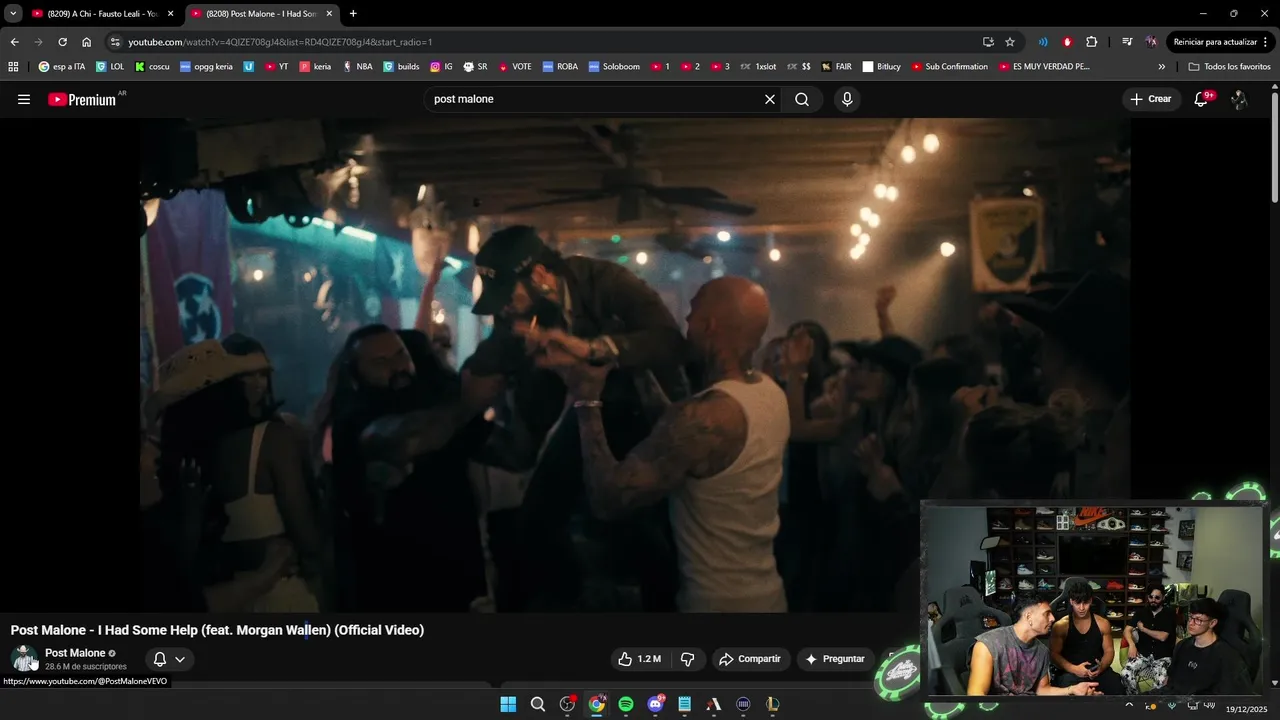
Task: Click the video player to pause
Action: (x=635, y=365)
